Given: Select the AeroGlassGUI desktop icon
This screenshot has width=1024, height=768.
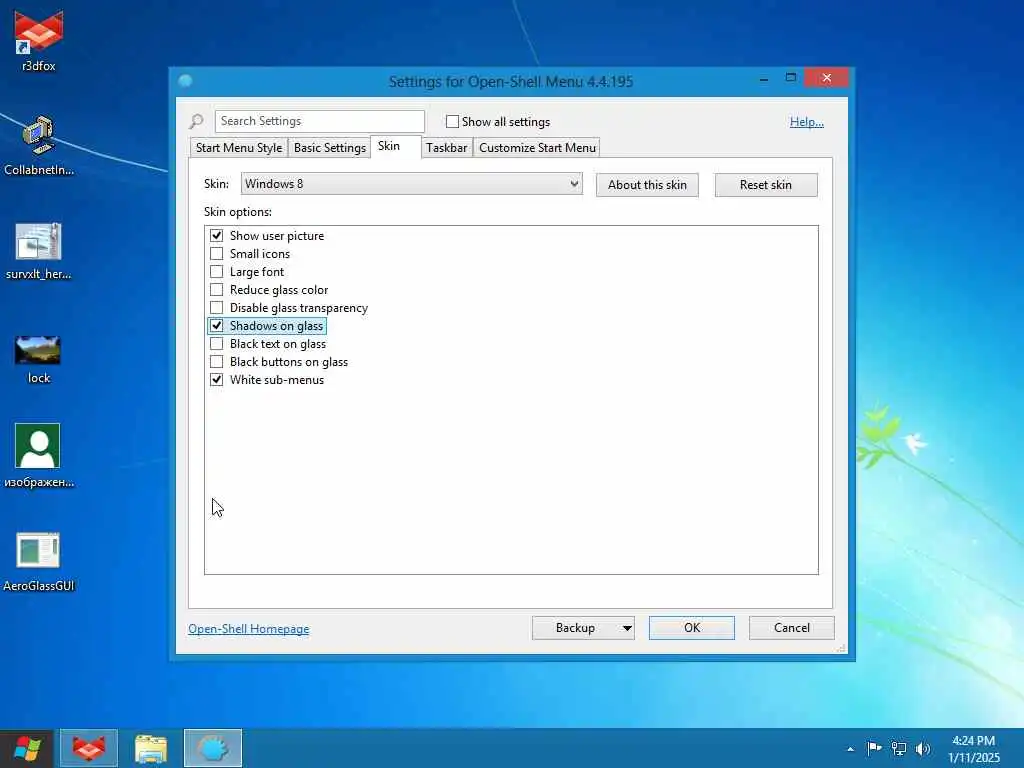Looking at the screenshot, I should click(39, 562).
